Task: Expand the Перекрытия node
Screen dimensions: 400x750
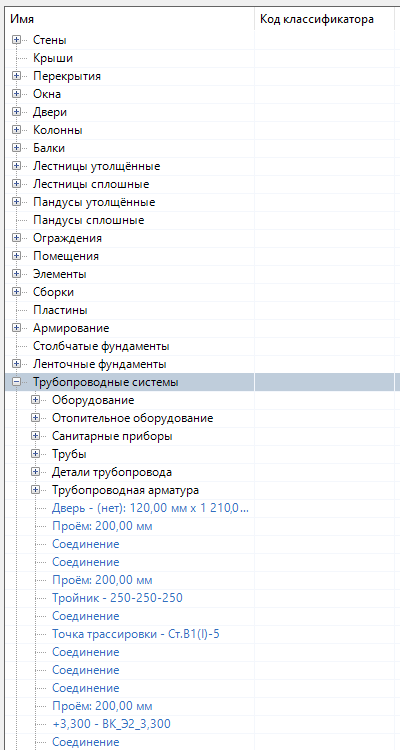Action: point(17,76)
